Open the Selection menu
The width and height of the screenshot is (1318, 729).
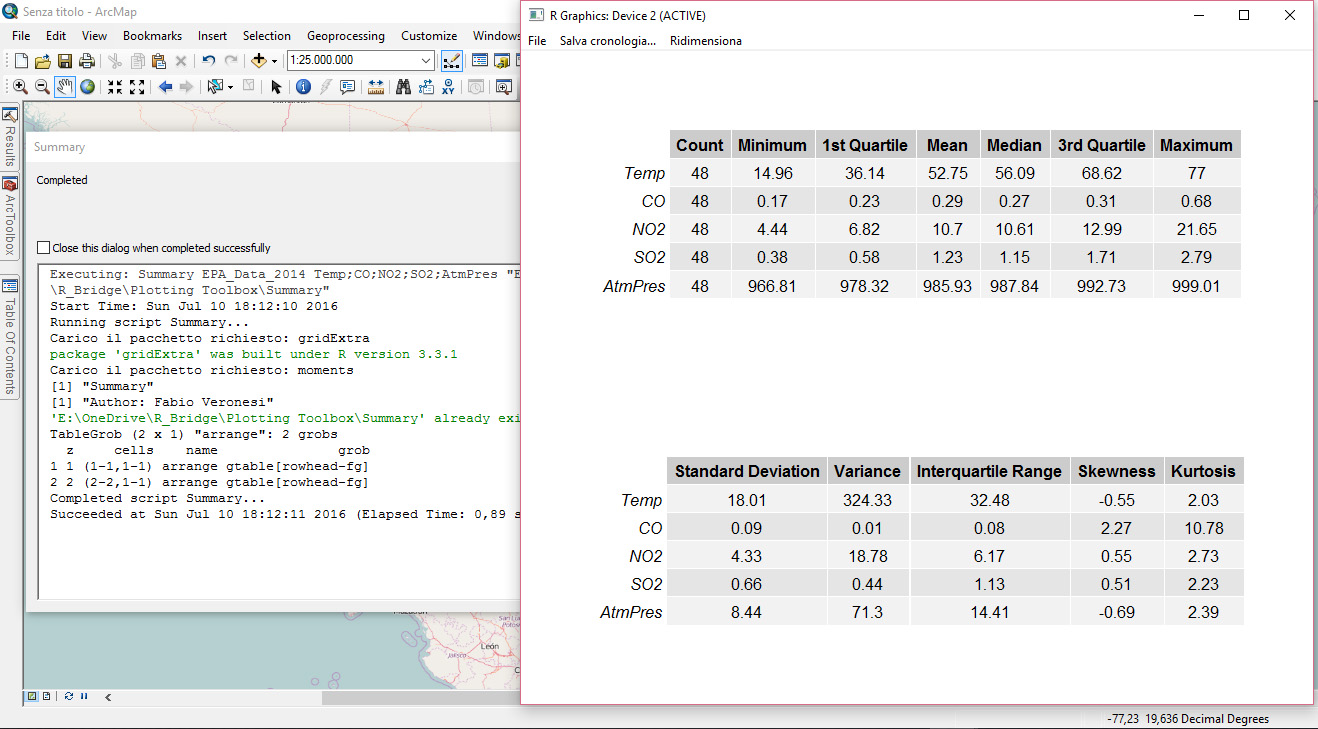click(267, 36)
